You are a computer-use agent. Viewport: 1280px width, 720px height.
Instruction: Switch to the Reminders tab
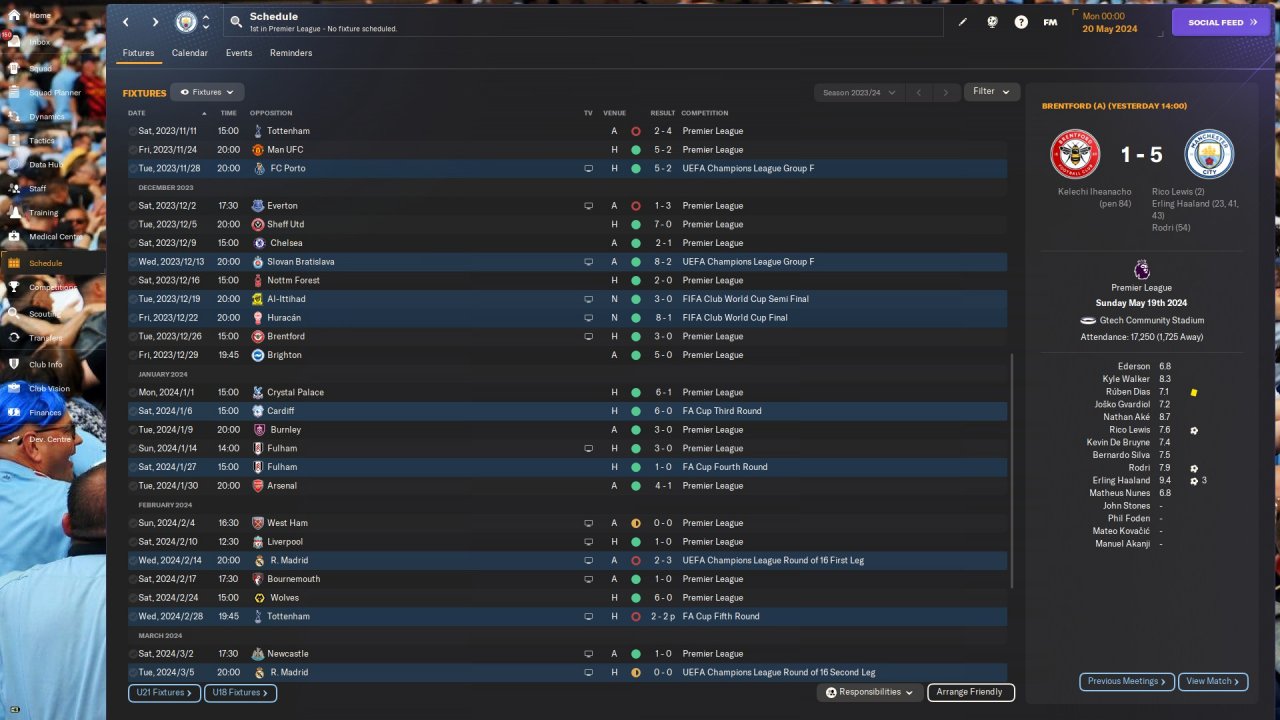click(x=291, y=53)
